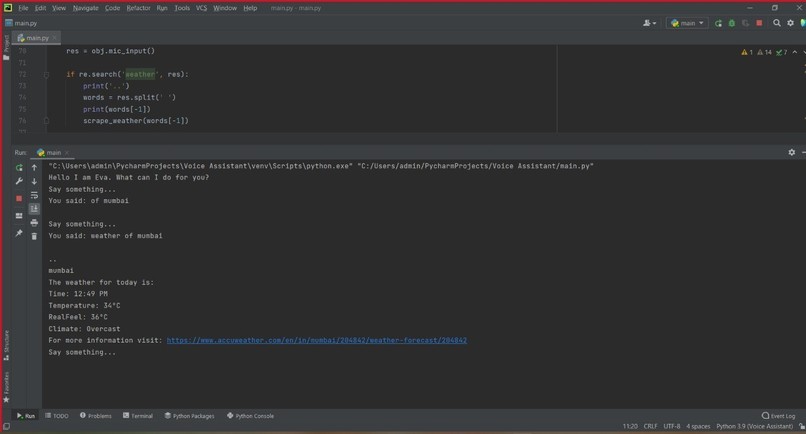Collapse the if block at line 72
Viewport: 806px width, 434px height.
[46, 75]
